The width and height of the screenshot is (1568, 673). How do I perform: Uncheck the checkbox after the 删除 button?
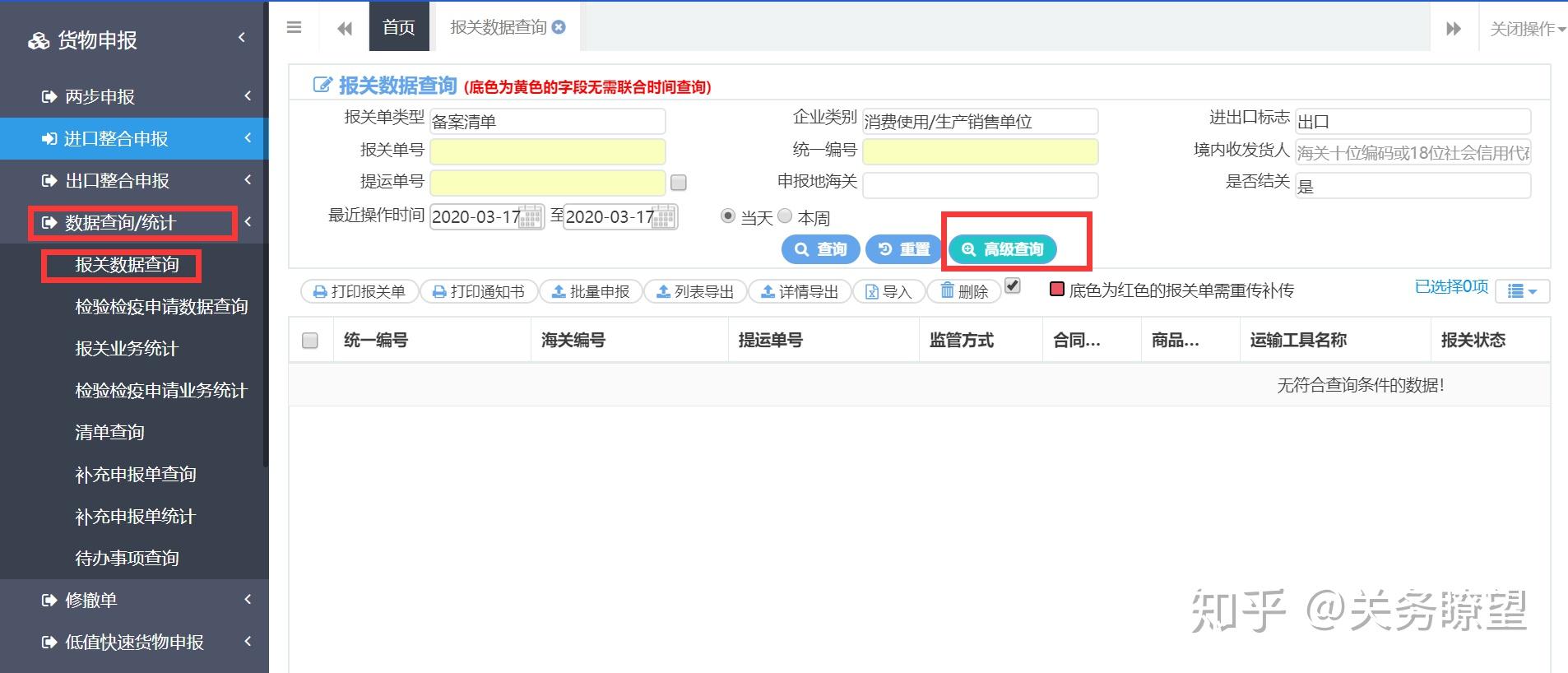point(1013,285)
